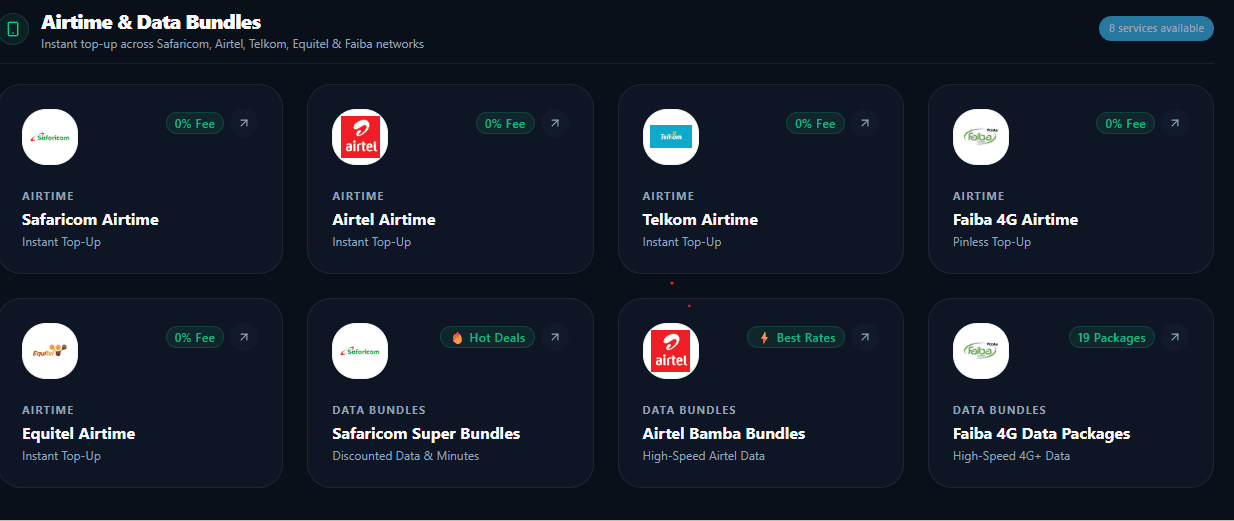Click AIRTIME label above Airtel Airtime
The image size is (1234, 521).
pos(358,196)
